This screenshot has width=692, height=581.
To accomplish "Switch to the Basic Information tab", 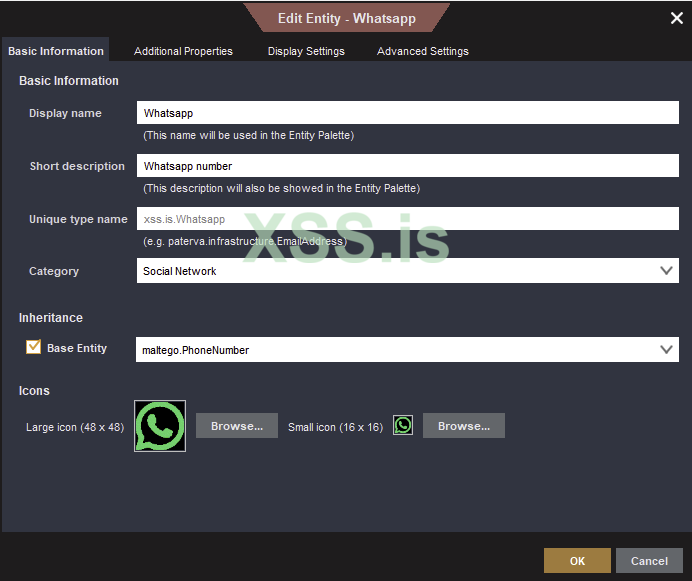I will (56, 51).
